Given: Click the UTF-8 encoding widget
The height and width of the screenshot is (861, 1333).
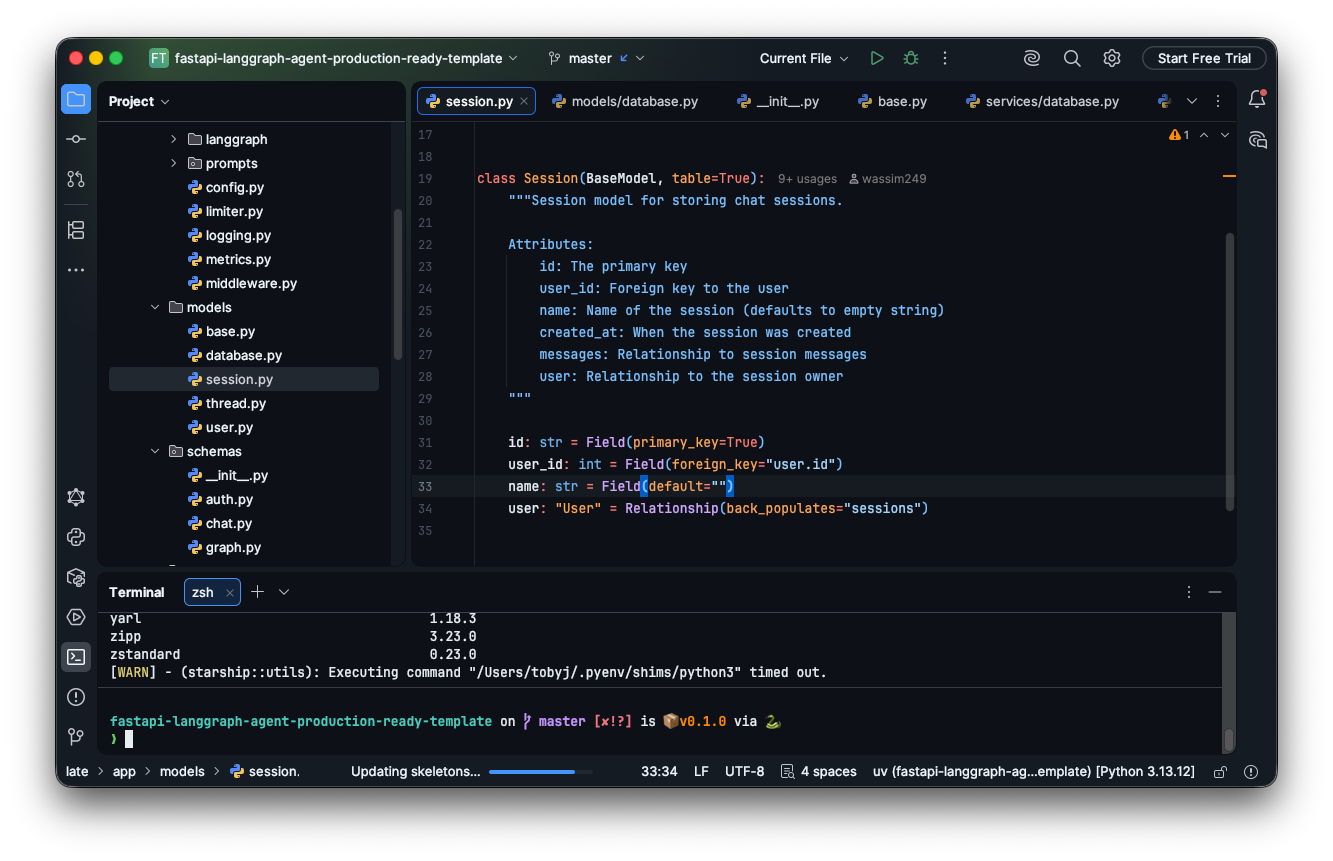Looking at the screenshot, I should 744,772.
